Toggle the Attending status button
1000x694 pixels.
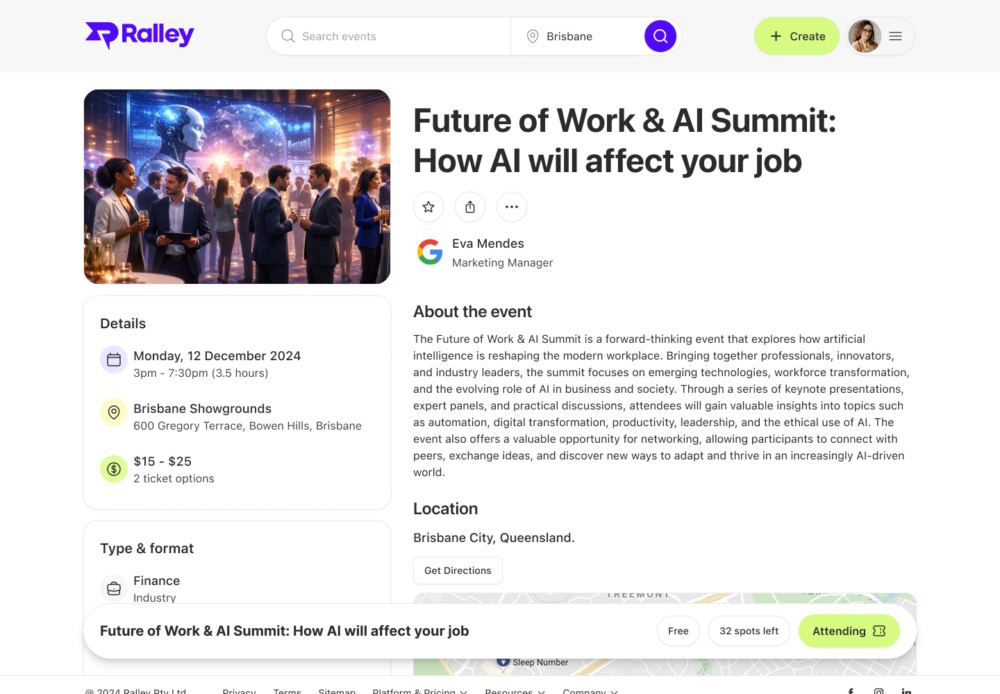click(x=848, y=631)
